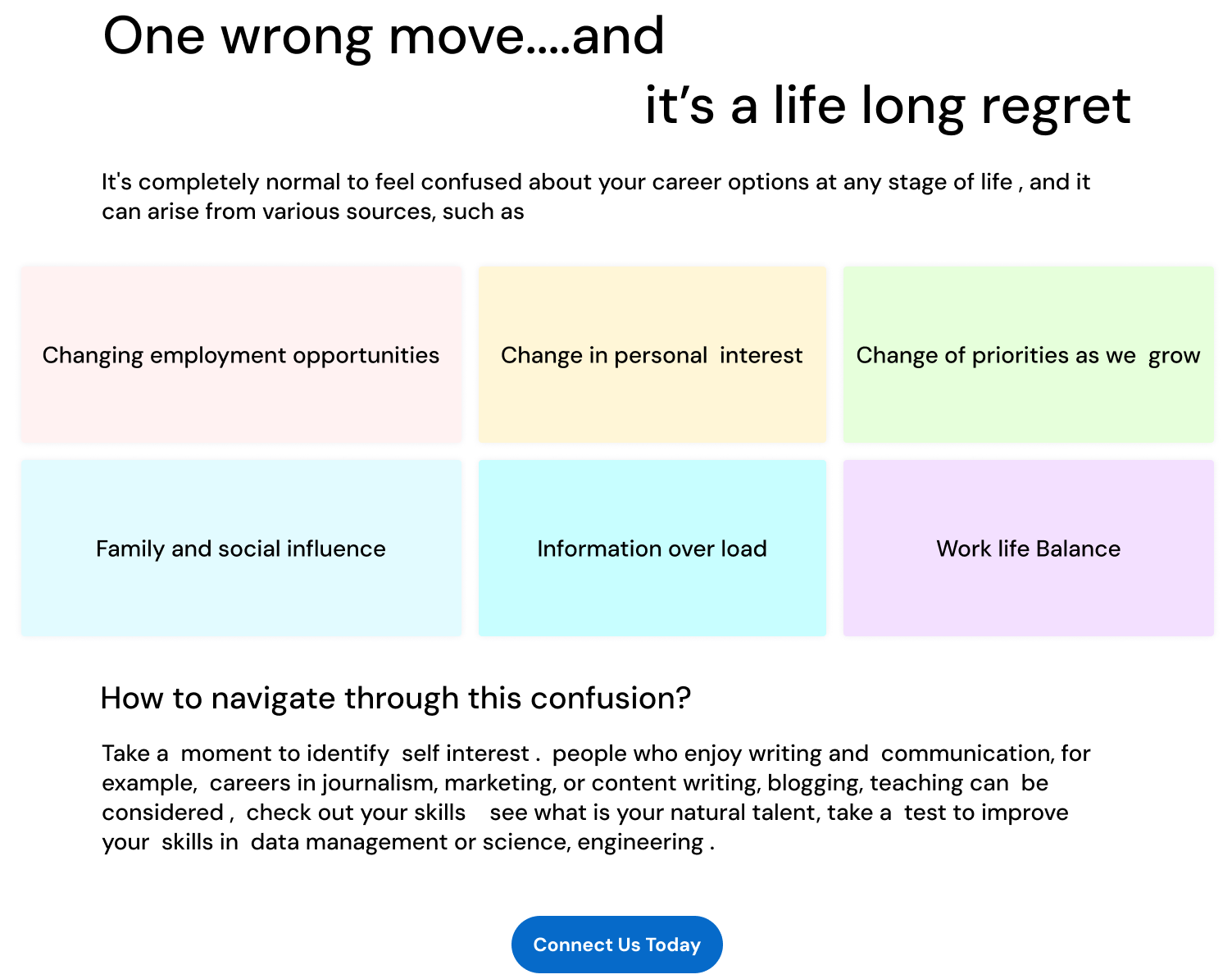Click the paragraph about identifying self interest
Image resolution: width=1232 pixels, height=979 pixels.
596,798
